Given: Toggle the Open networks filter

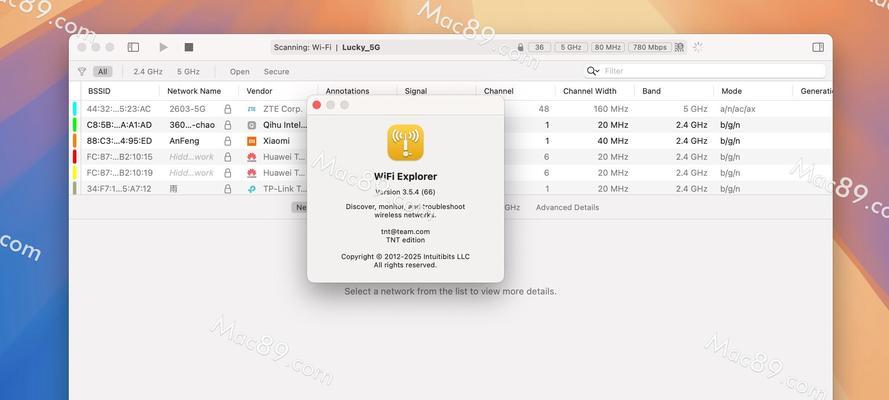Looking at the screenshot, I should pyautogui.click(x=239, y=71).
